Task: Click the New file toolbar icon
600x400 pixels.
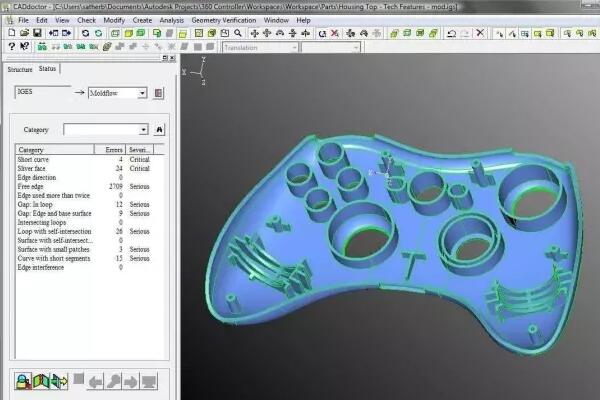Action: tap(9, 33)
